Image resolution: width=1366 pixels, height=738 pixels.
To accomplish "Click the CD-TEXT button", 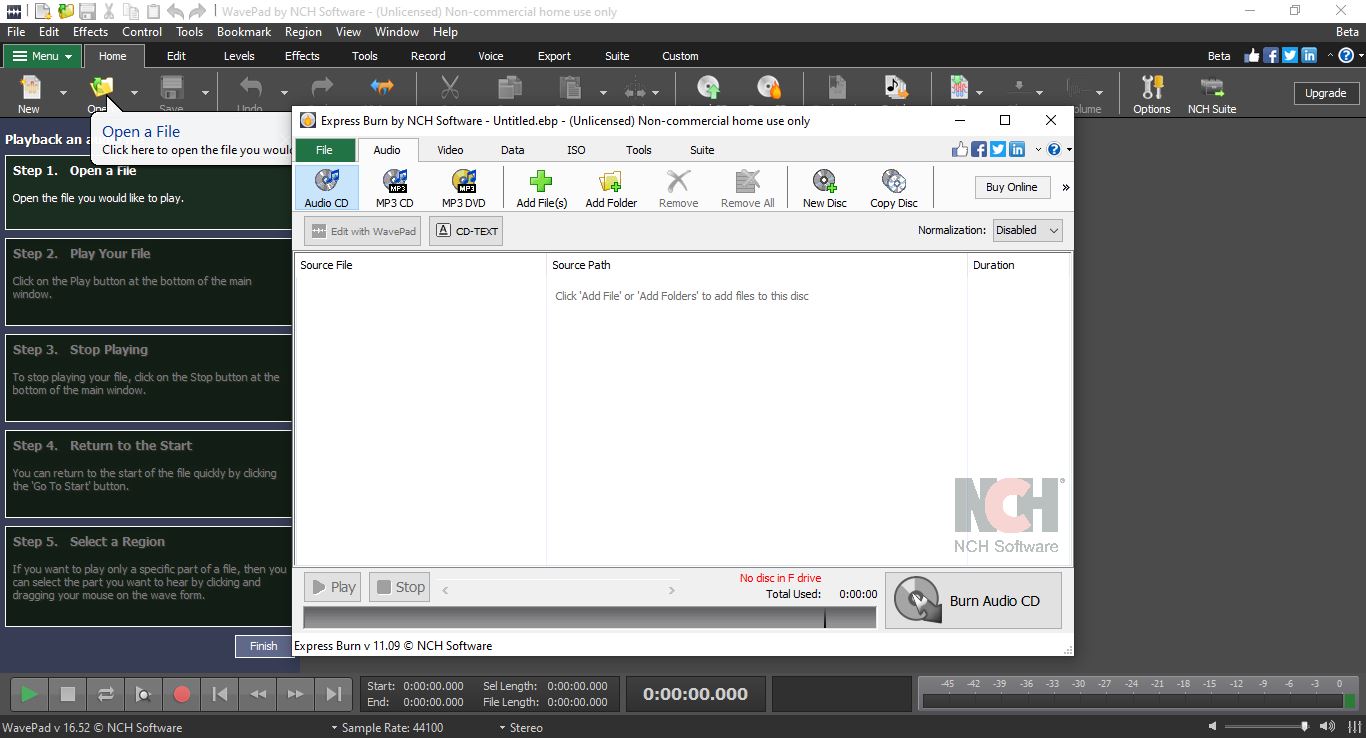I will (466, 231).
